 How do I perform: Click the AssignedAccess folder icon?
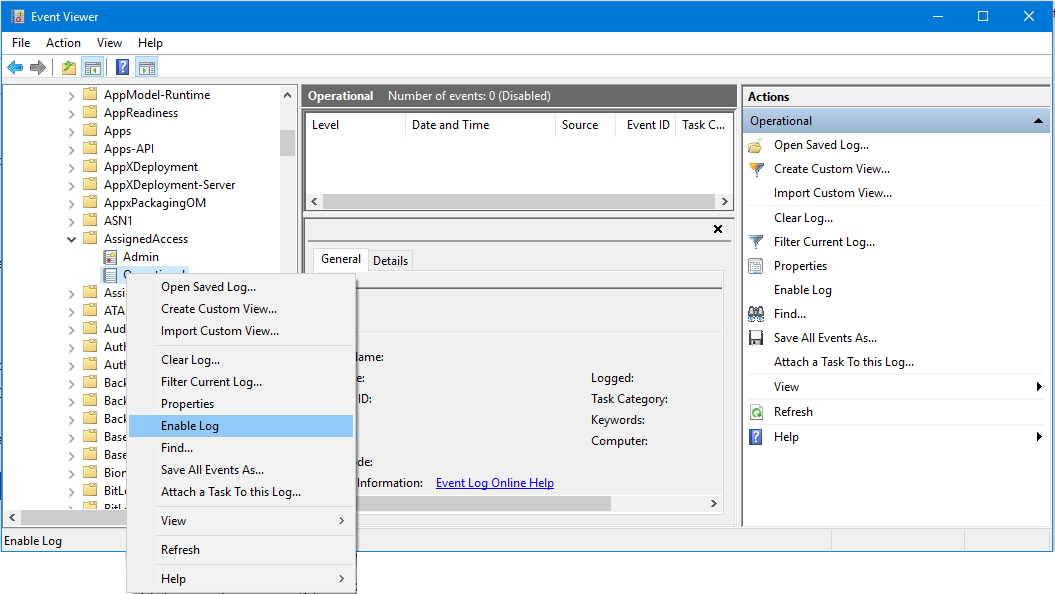[x=90, y=238]
